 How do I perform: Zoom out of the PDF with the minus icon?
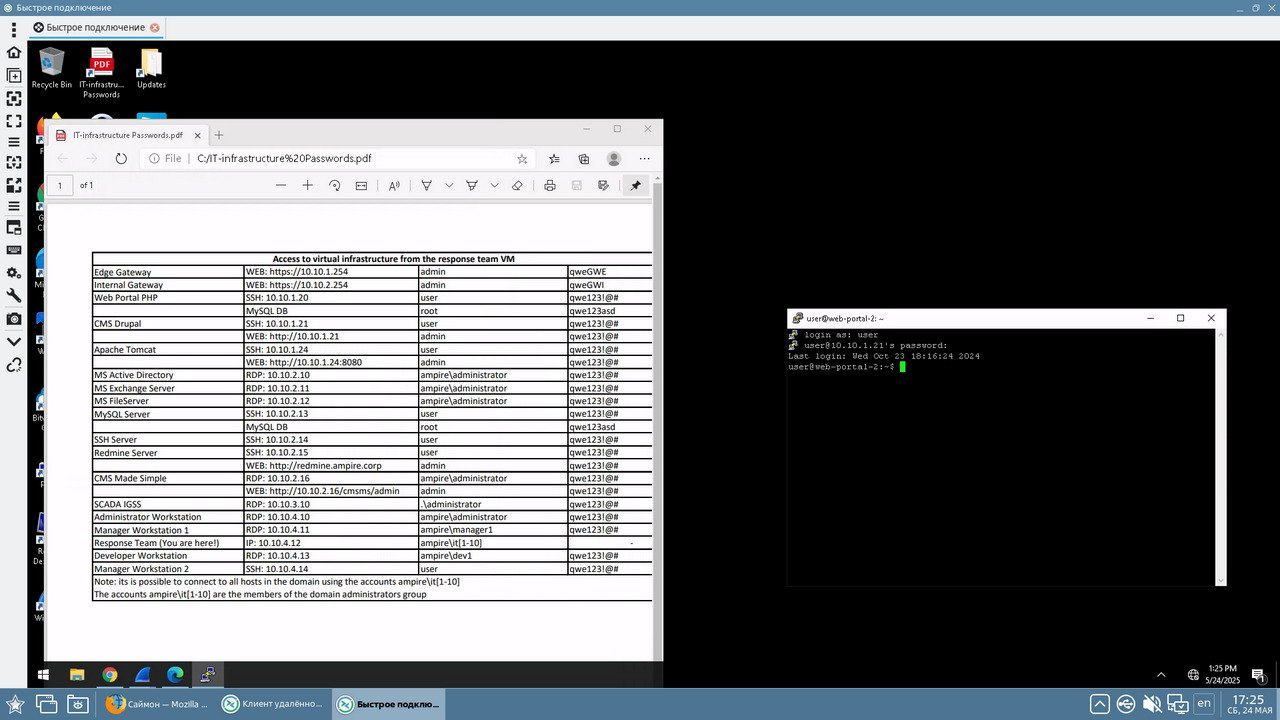point(281,185)
